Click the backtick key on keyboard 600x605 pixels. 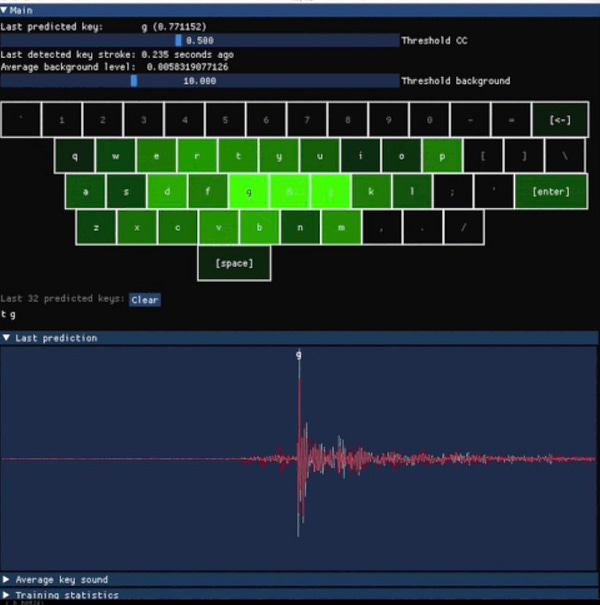click(x=21, y=119)
